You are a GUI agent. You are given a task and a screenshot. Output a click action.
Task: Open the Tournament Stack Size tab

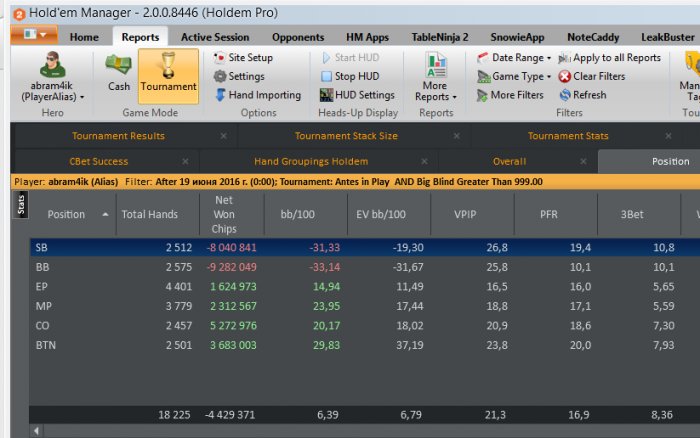point(346,136)
